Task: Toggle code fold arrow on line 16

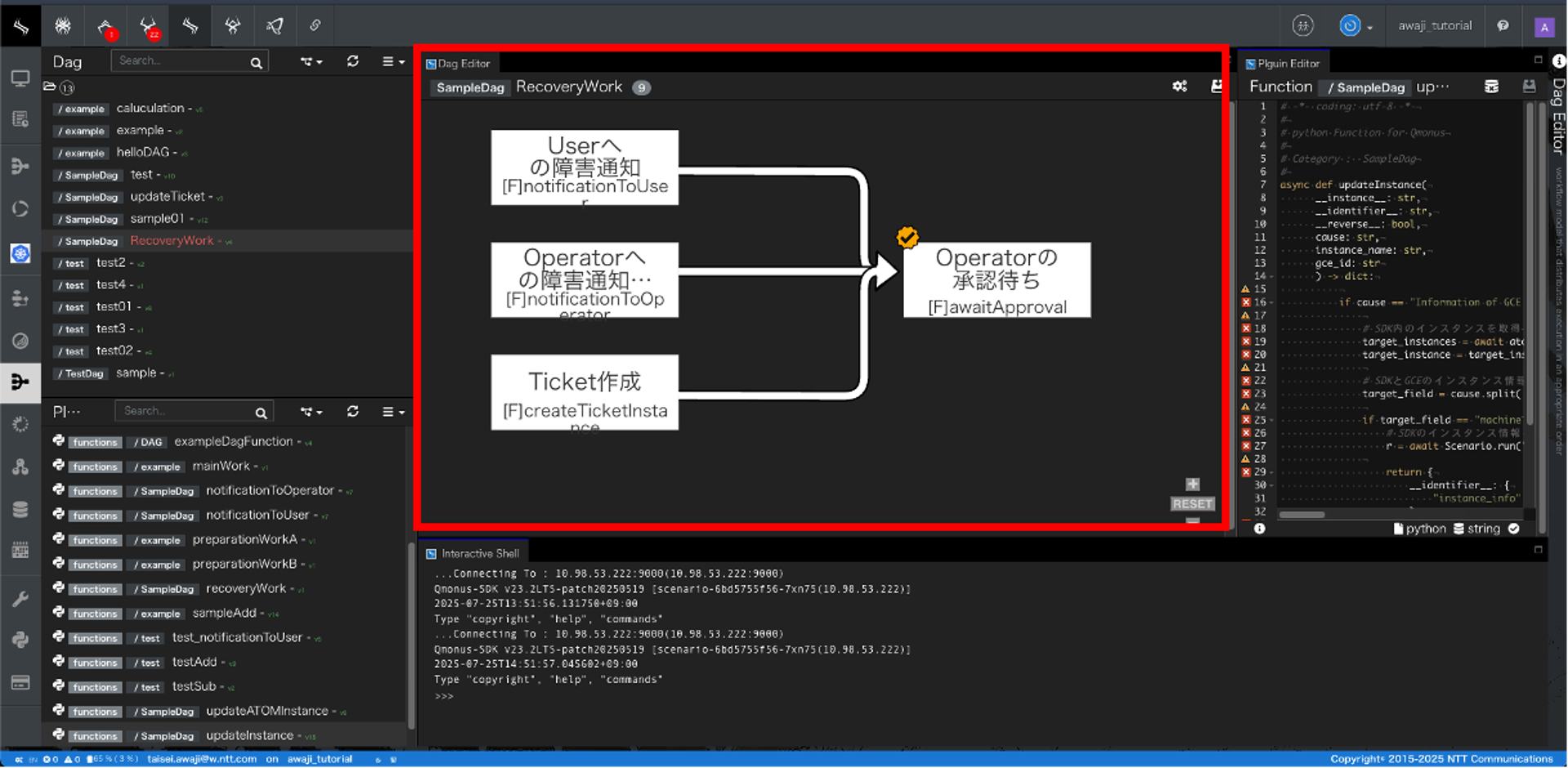Action: 1272,302
